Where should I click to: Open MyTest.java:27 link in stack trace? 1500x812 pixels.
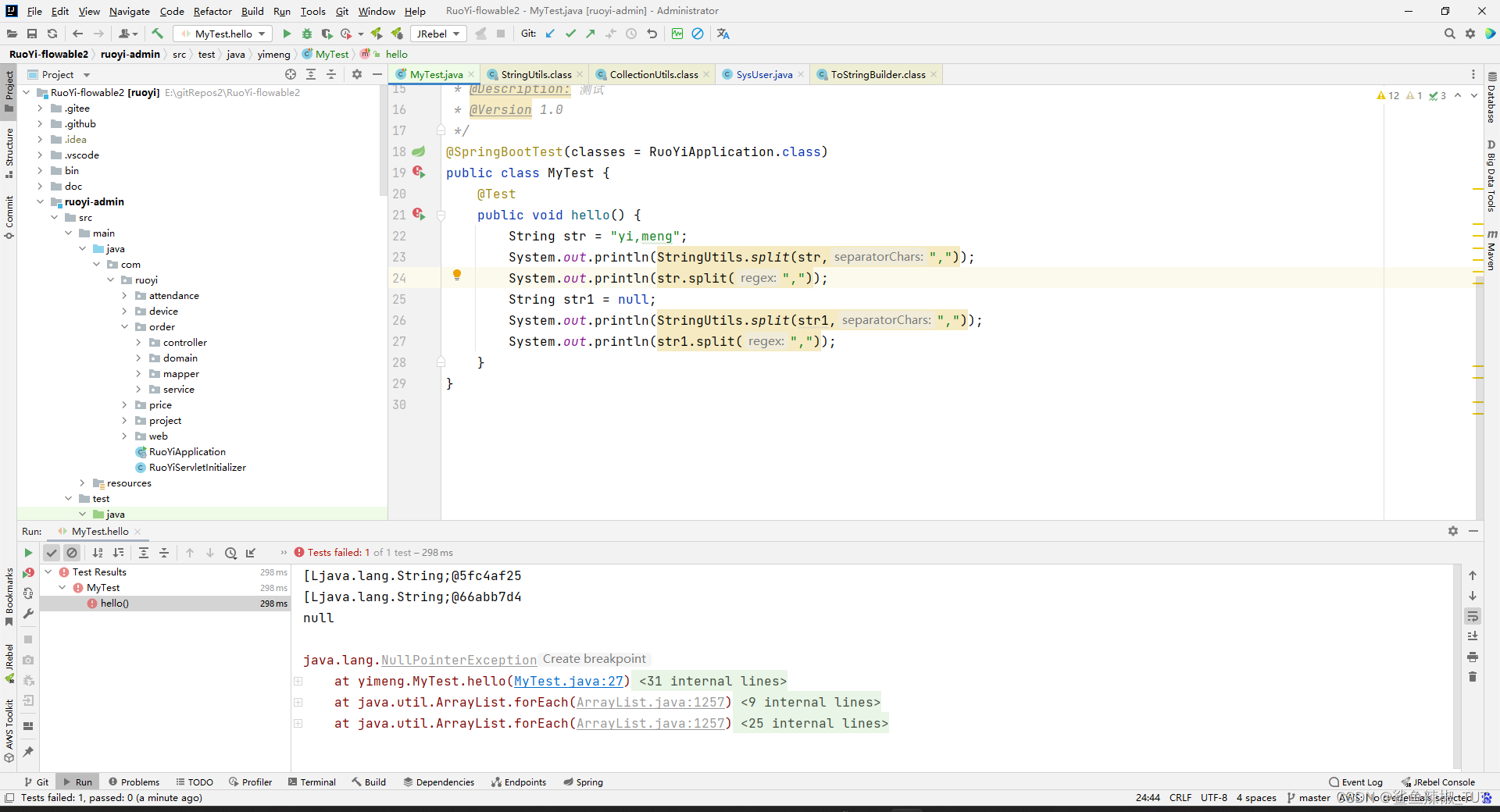tap(568, 681)
